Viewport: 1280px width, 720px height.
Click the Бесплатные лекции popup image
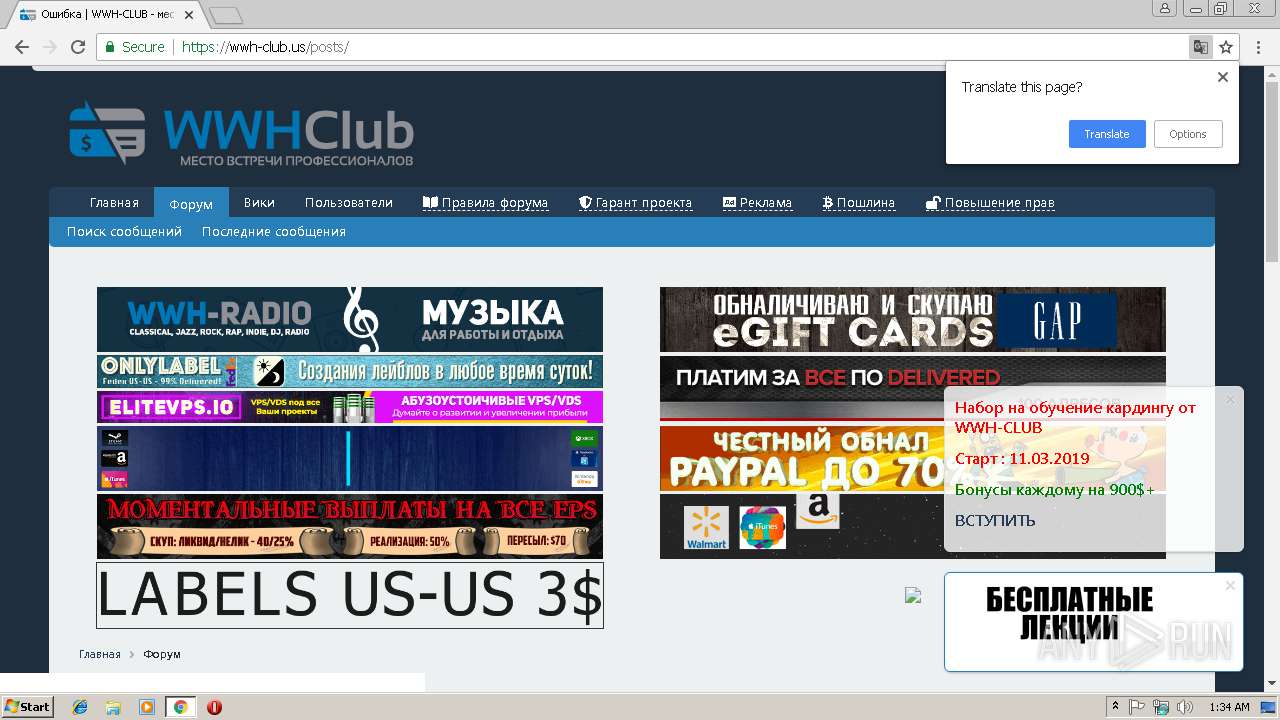(x=1070, y=614)
